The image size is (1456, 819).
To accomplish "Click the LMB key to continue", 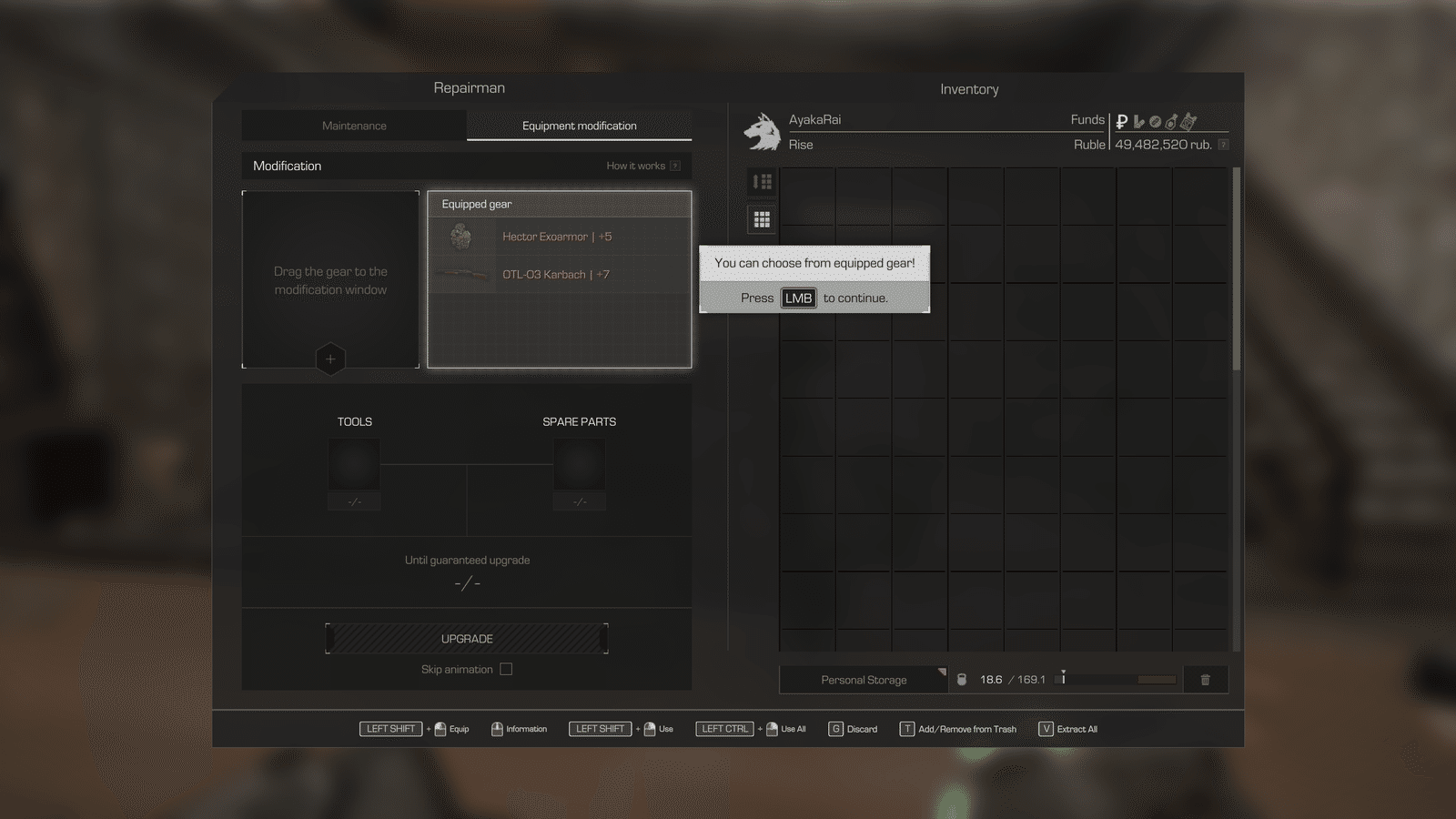I will [x=798, y=298].
